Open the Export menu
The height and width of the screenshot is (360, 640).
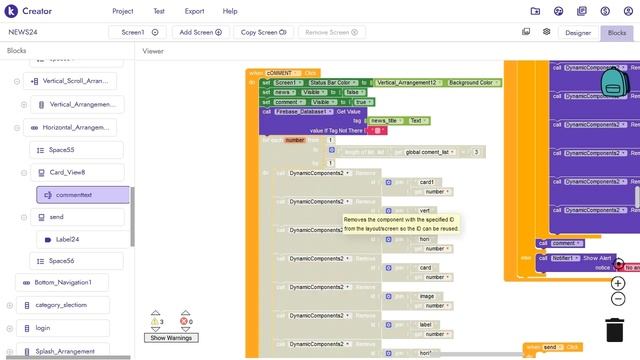(194, 11)
